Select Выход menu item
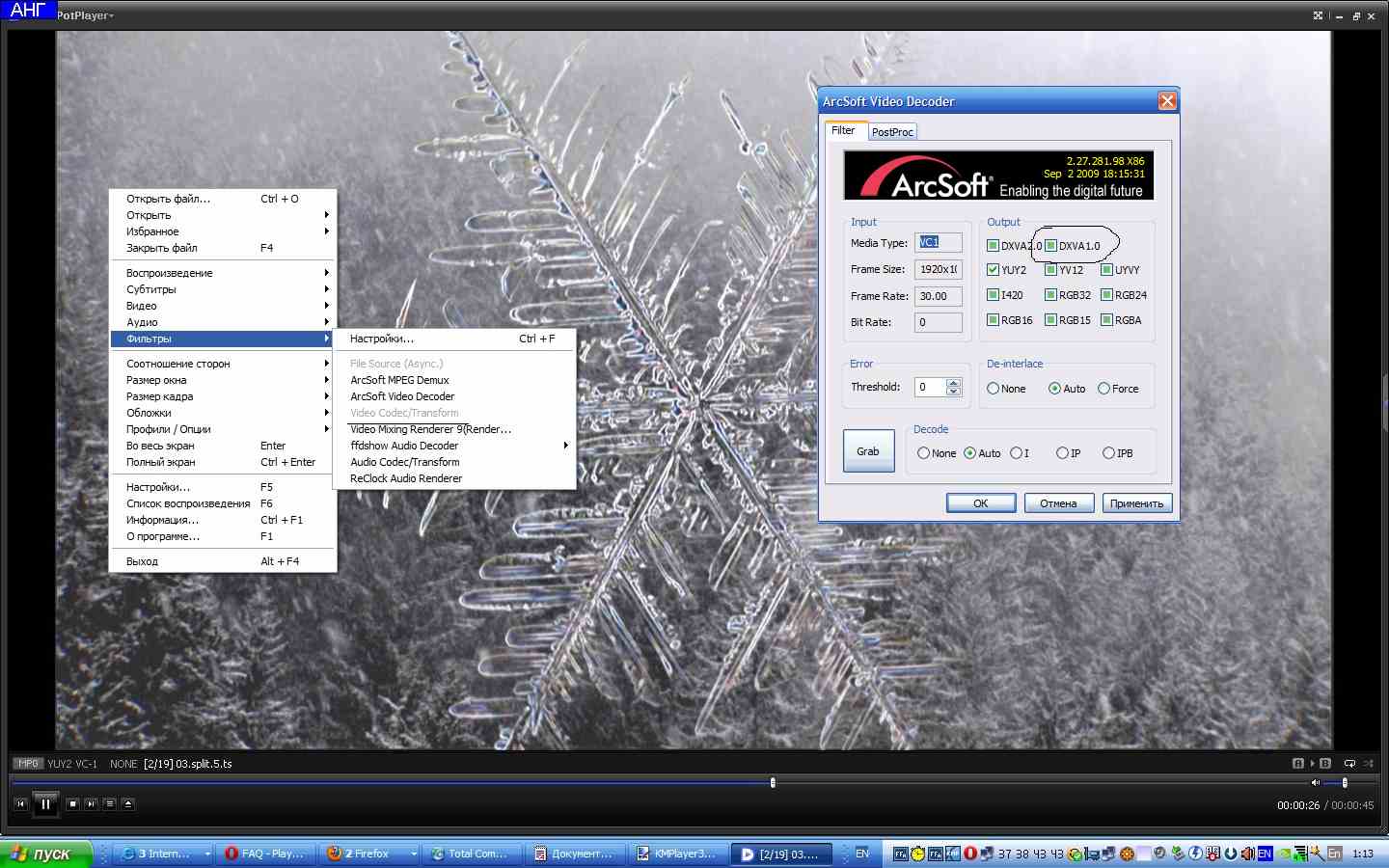The height and width of the screenshot is (868, 1389). (x=223, y=561)
